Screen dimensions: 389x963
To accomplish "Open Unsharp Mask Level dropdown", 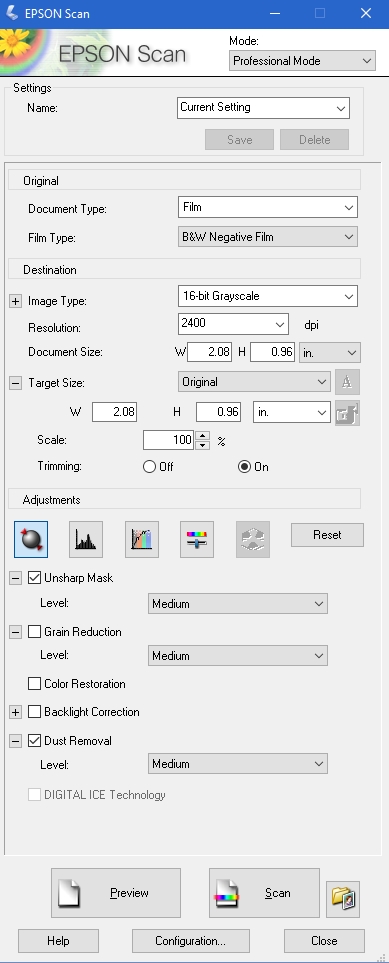I will [x=238, y=604].
